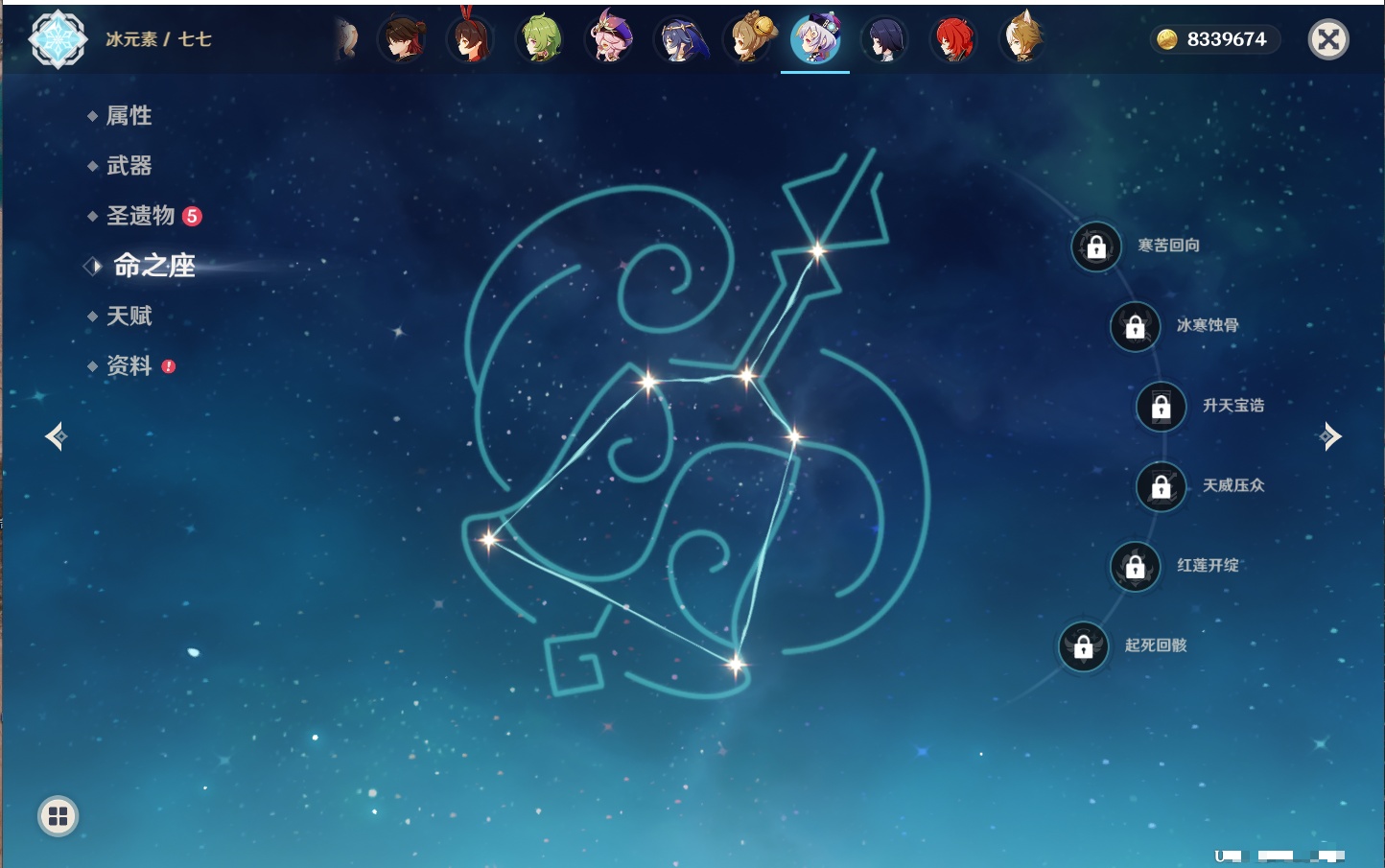Open the 天赋 talents page
1385x868 pixels.
129,316
